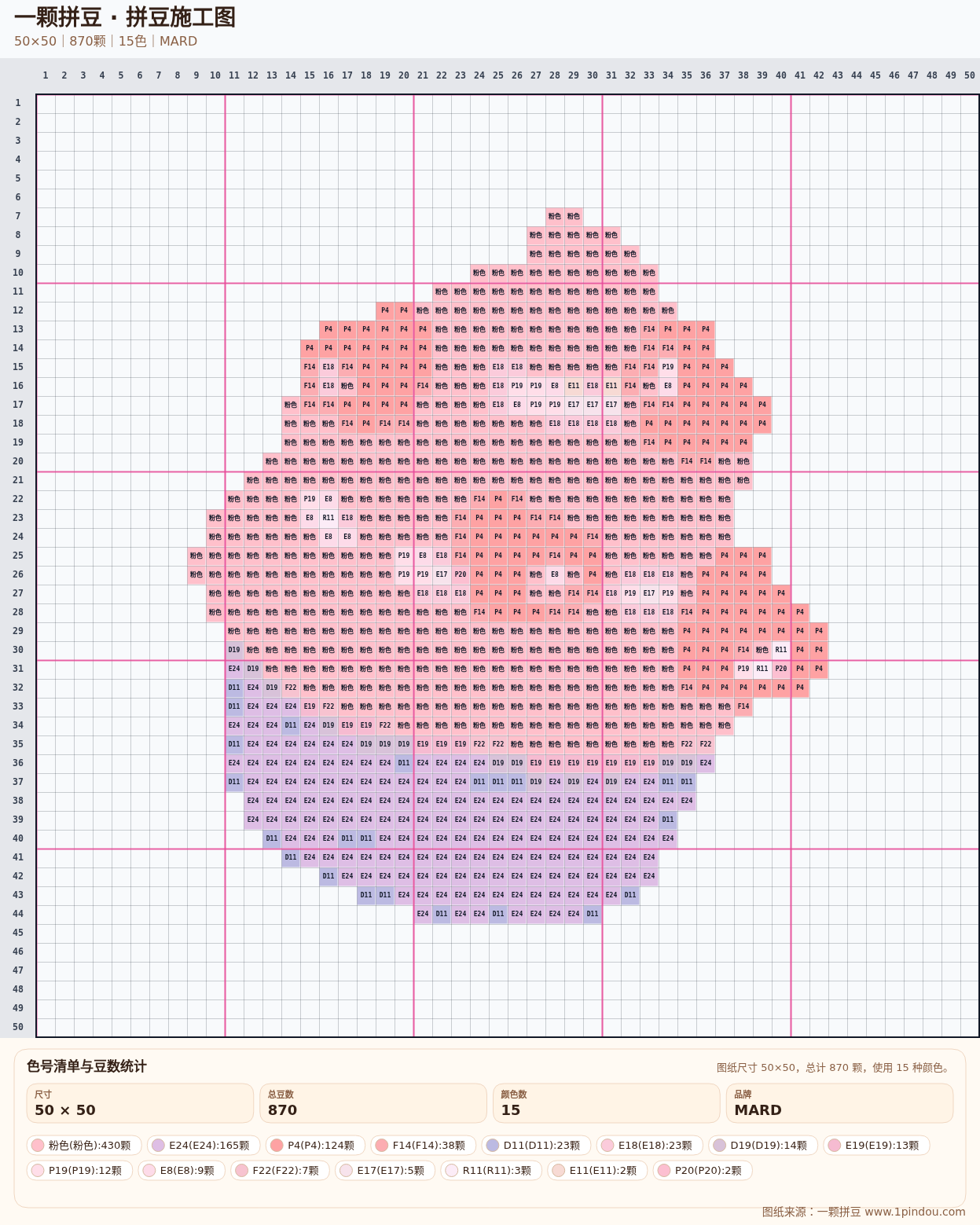Click the R11 bead cell in row 30
The width and height of the screenshot is (980, 1225).
coord(781,650)
